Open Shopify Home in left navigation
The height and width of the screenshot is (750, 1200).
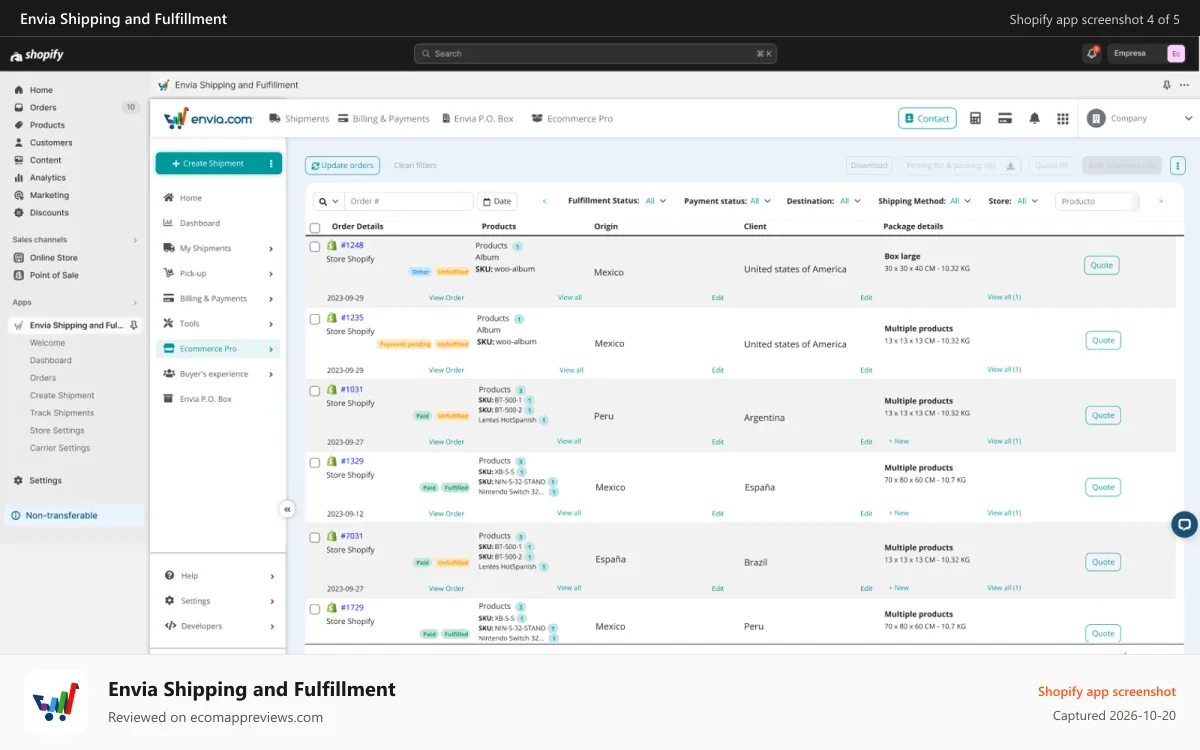click(x=41, y=90)
